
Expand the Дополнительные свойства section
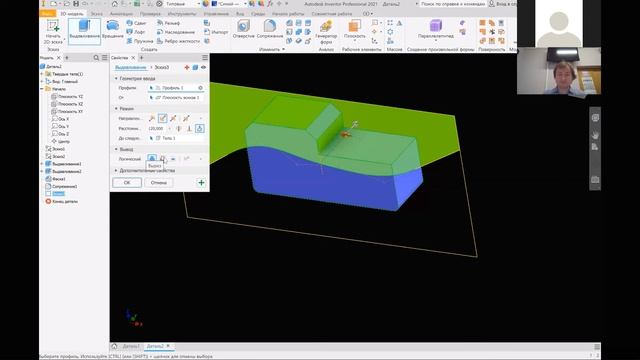[116, 171]
